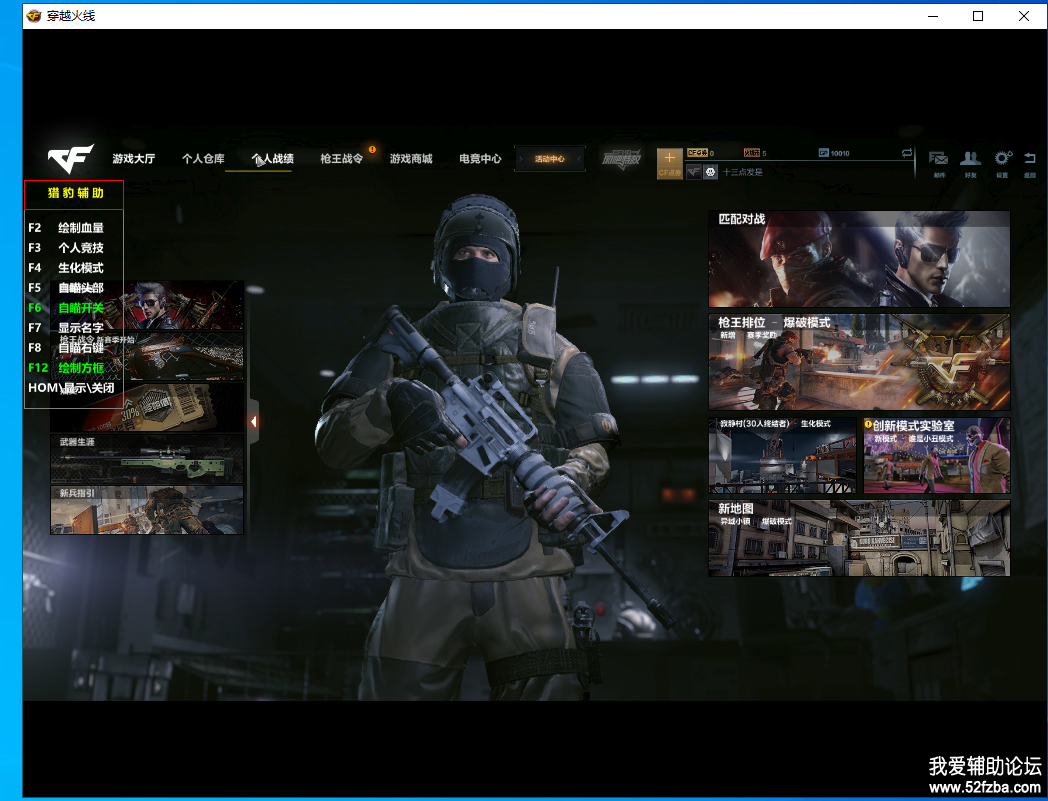The height and width of the screenshot is (801, 1048).
Task: Open the 枪王排位 爆破模式 banner
Action: pos(859,362)
